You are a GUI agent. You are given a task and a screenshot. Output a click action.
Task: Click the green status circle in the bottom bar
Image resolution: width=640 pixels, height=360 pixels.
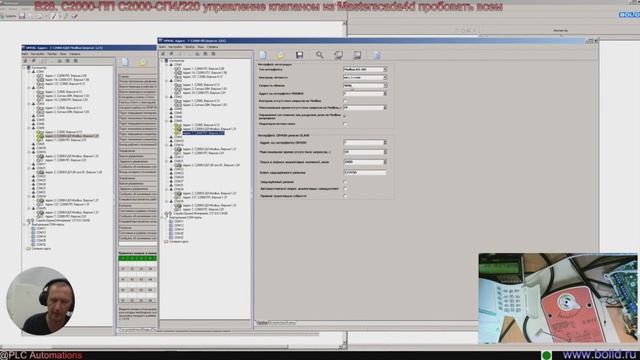pos(547,355)
